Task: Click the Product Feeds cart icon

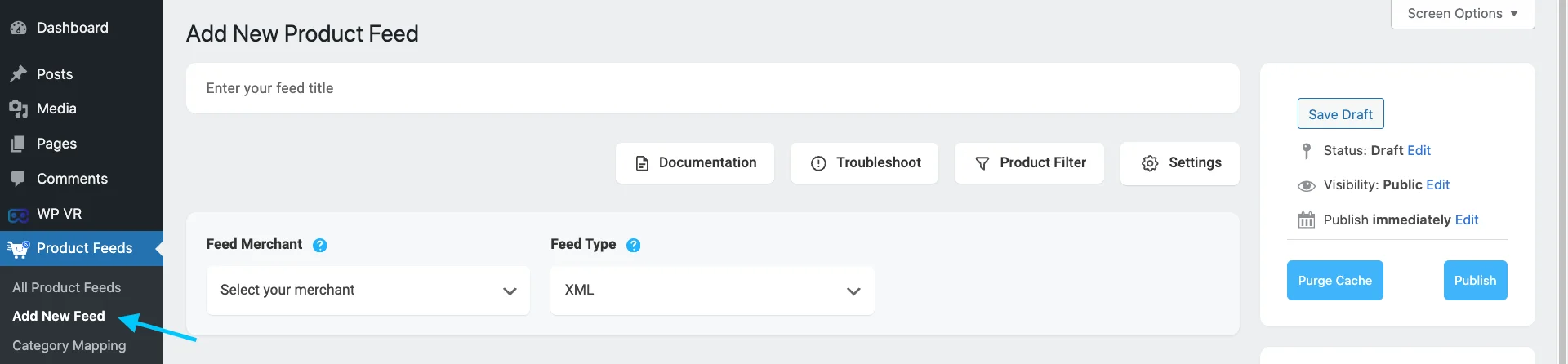Action: (18, 249)
